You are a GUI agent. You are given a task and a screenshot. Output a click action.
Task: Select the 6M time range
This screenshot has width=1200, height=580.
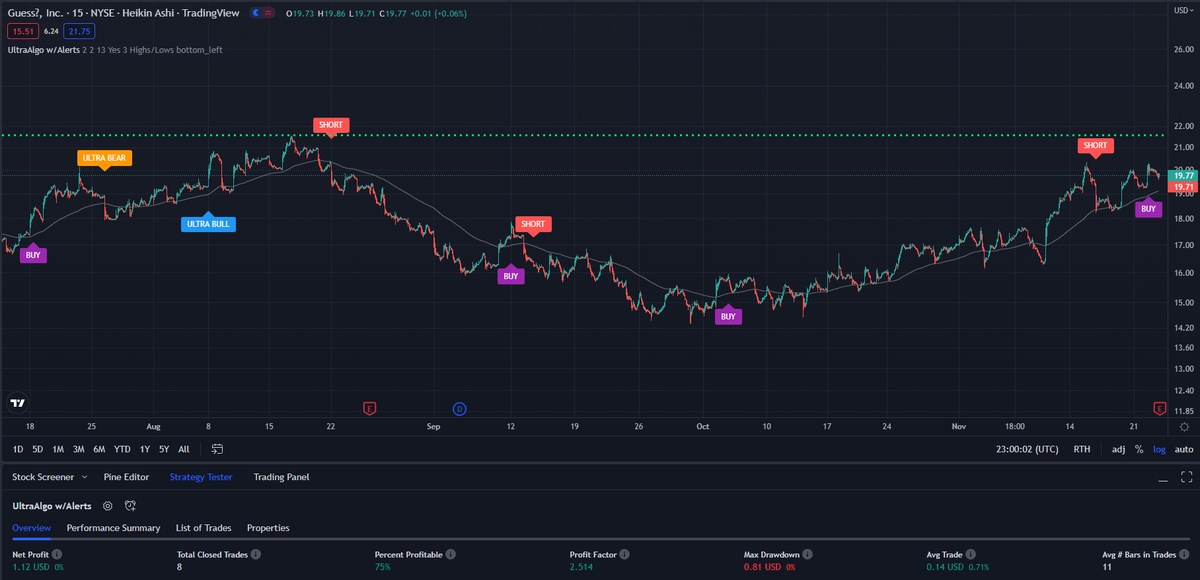[99, 449]
